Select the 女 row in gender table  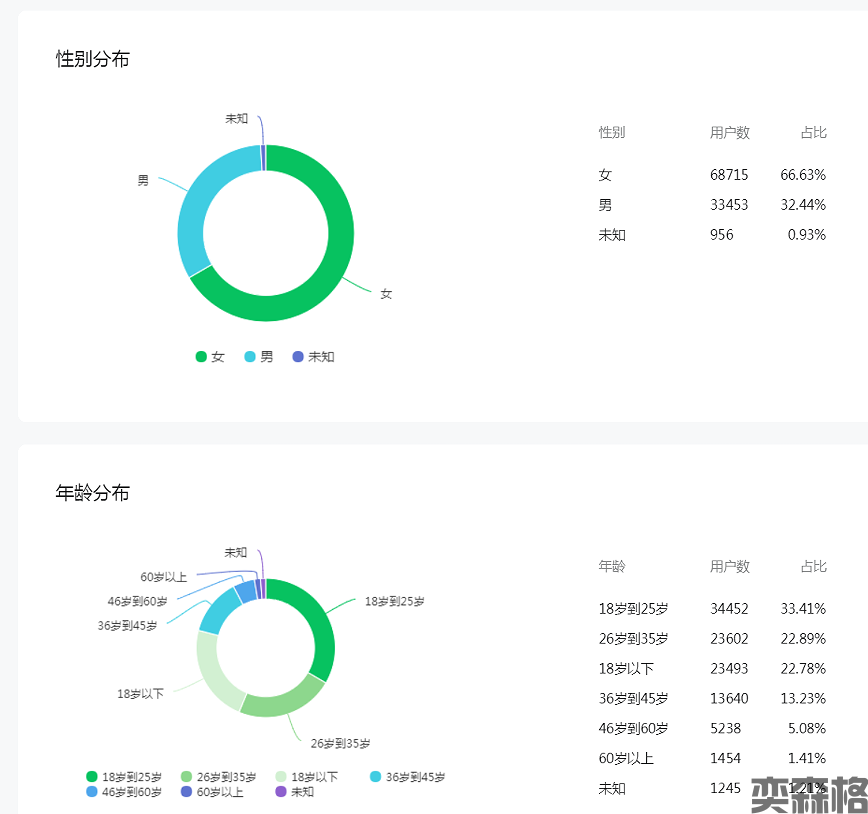(712, 175)
